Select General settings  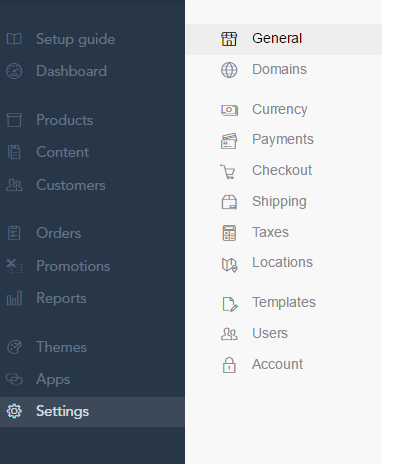pyautogui.click(x=284, y=39)
